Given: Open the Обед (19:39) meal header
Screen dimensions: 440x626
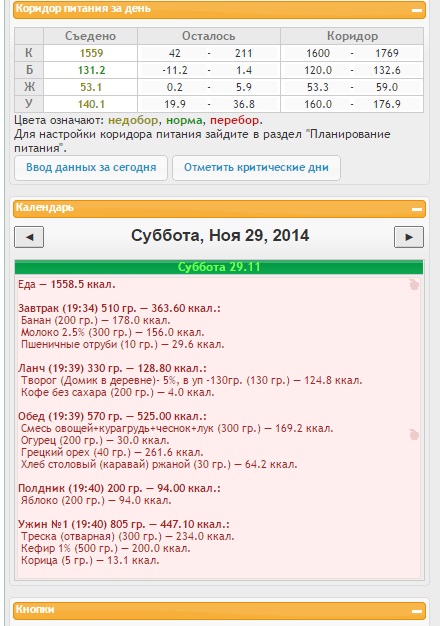Looking at the screenshot, I should coord(112,416).
